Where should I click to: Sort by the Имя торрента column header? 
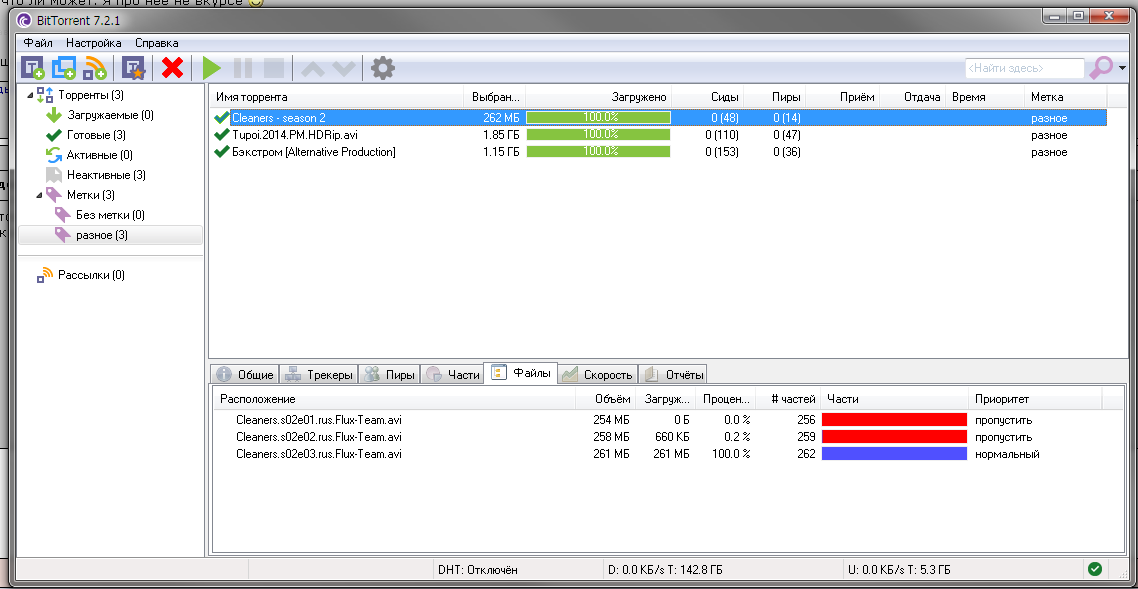pyautogui.click(x=337, y=97)
